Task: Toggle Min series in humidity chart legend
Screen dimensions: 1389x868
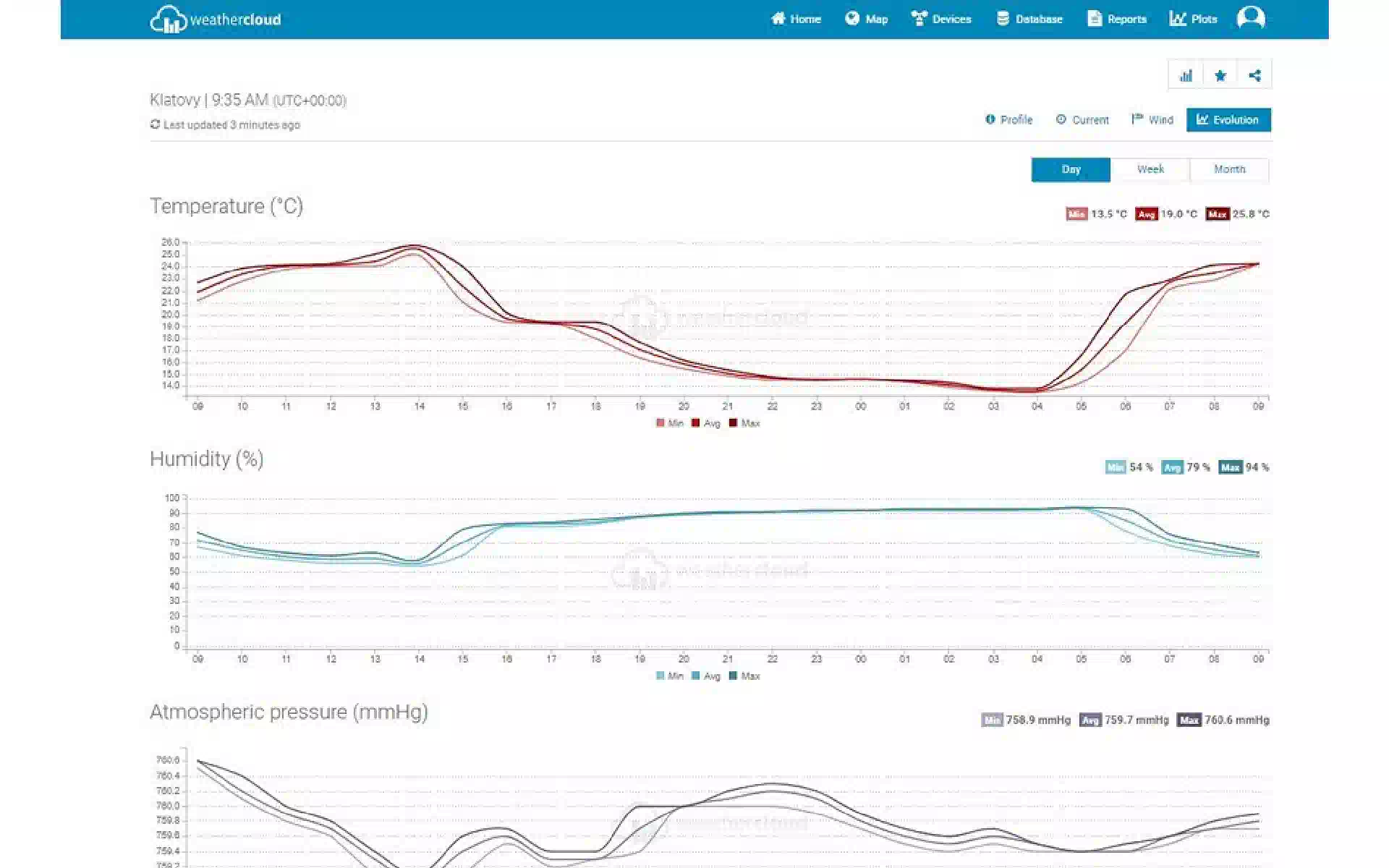Action: [669, 676]
